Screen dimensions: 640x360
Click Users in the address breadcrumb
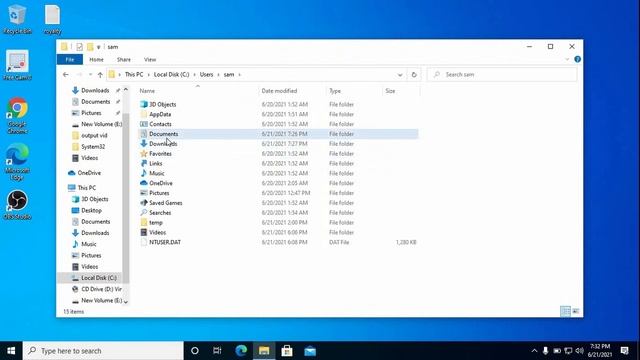click(206, 75)
